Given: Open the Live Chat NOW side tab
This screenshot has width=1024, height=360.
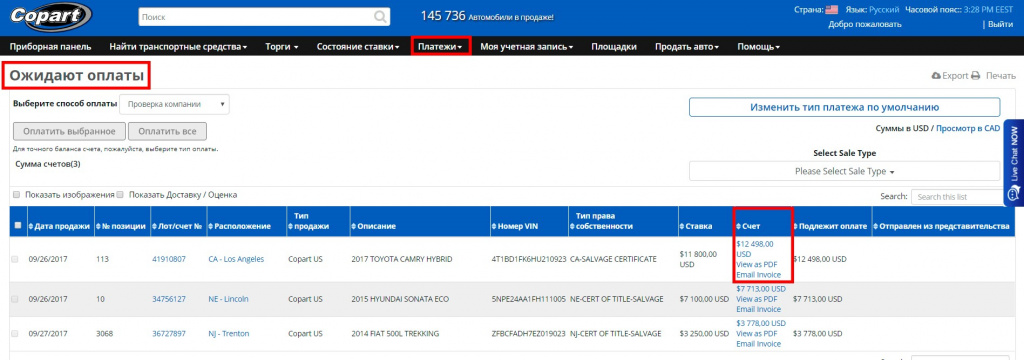Looking at the screenshot, I should pos(1014,163).
